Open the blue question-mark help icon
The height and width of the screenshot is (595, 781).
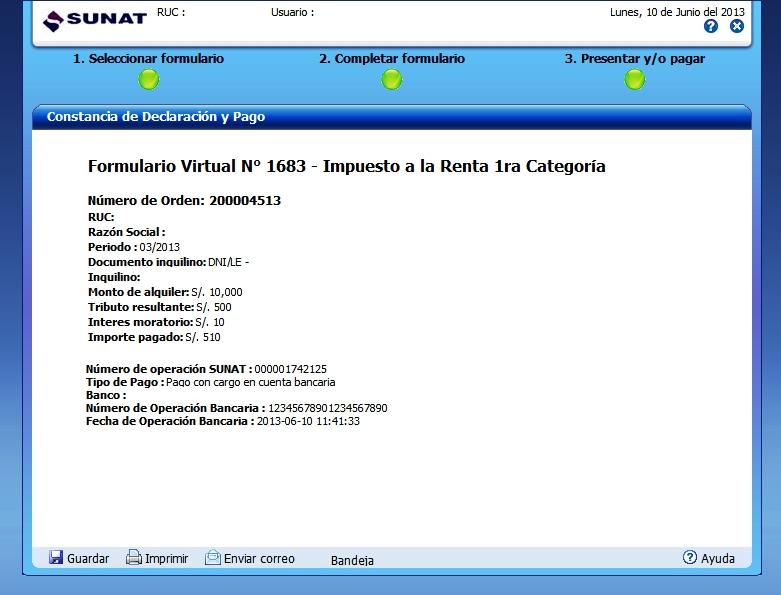(711, 26)
